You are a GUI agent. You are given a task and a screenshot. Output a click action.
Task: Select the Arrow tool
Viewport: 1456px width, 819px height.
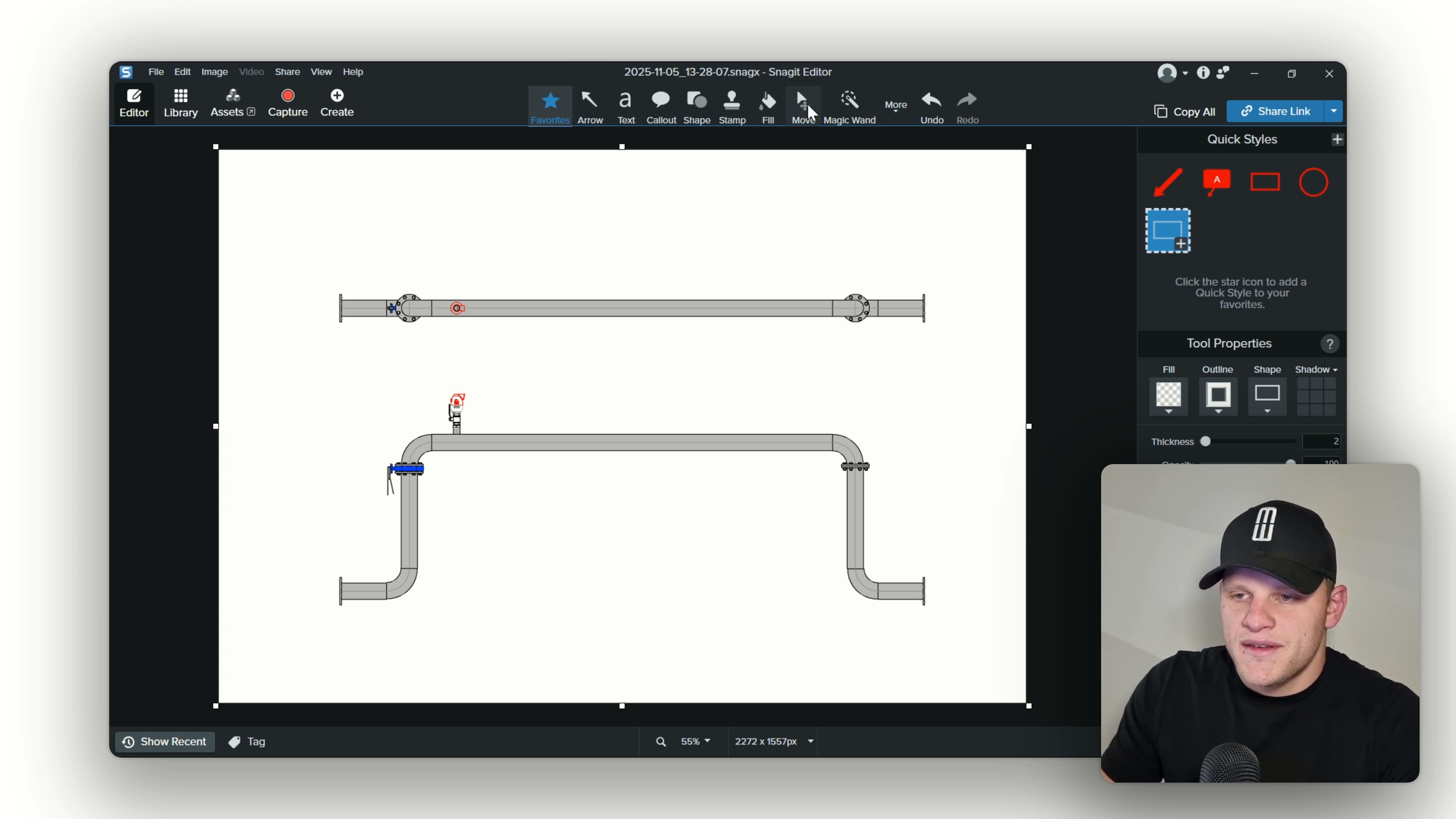click(x=590, y=107)
